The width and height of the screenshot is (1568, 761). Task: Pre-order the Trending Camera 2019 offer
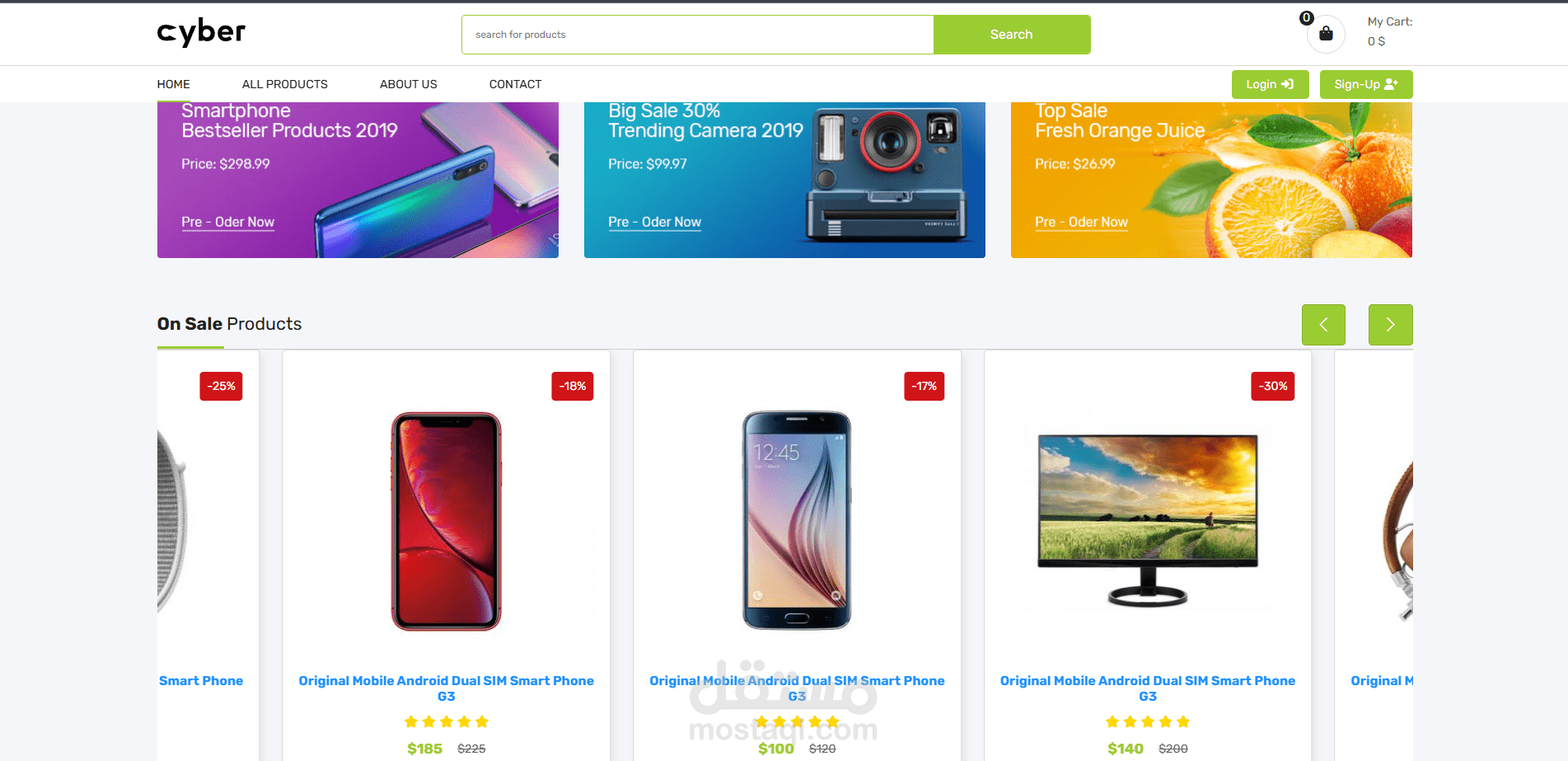point(655,223)
